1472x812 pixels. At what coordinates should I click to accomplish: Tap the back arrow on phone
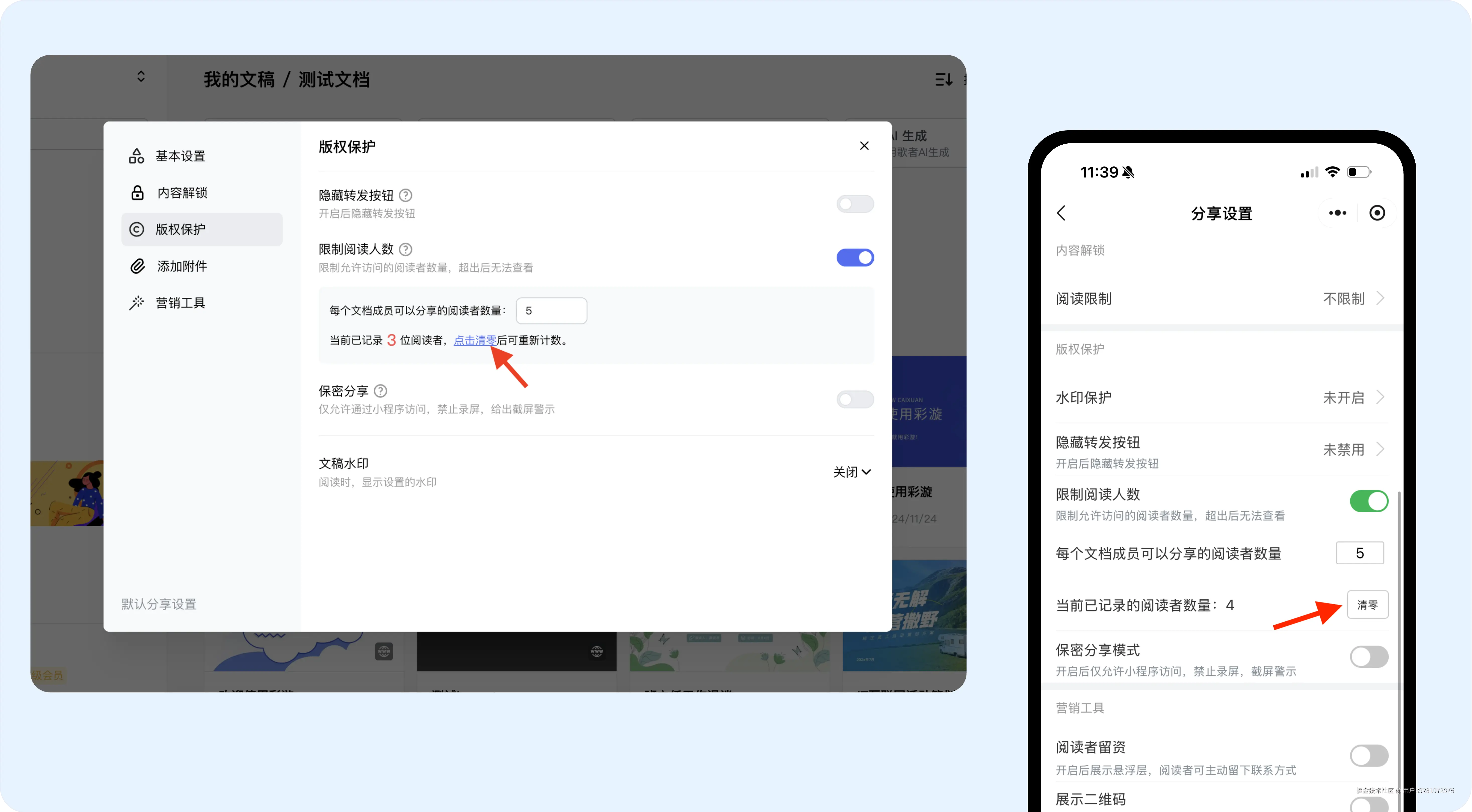coord(1061,213)
